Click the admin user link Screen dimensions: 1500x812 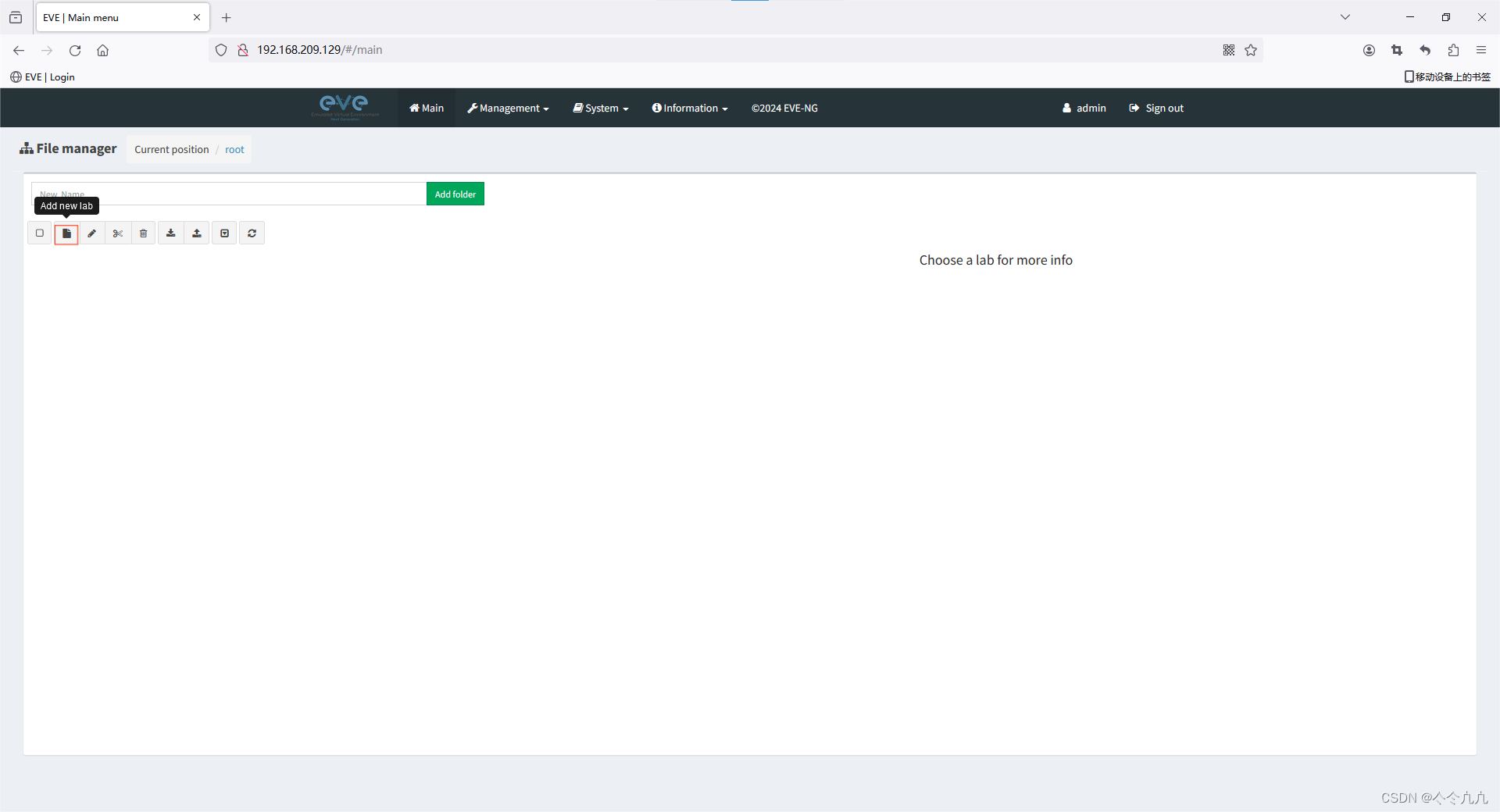click(1084, 108)
